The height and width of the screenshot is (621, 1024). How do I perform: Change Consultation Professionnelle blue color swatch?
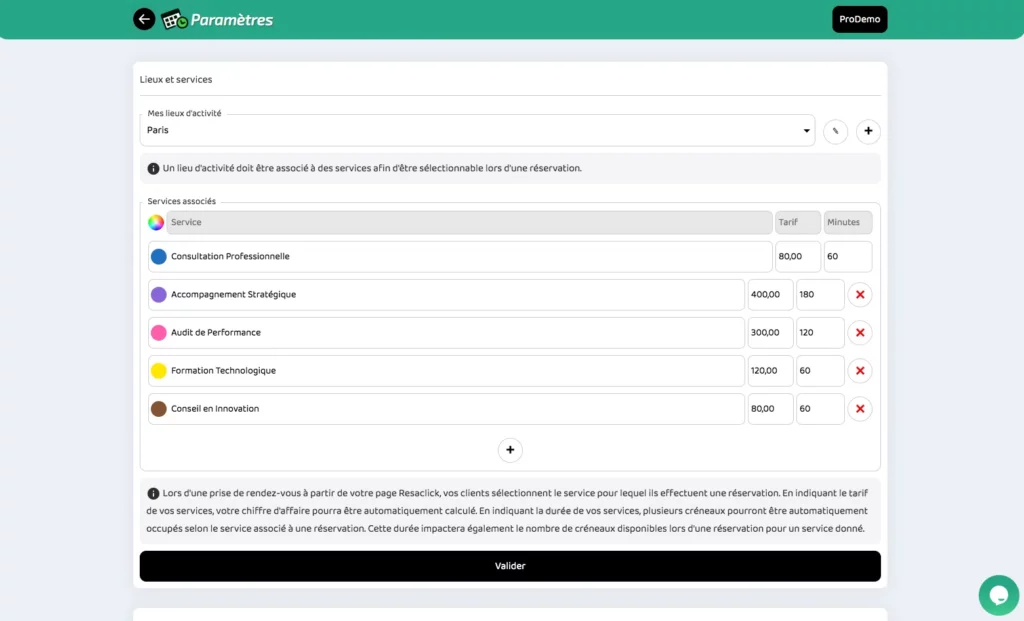tap(158, 257)
